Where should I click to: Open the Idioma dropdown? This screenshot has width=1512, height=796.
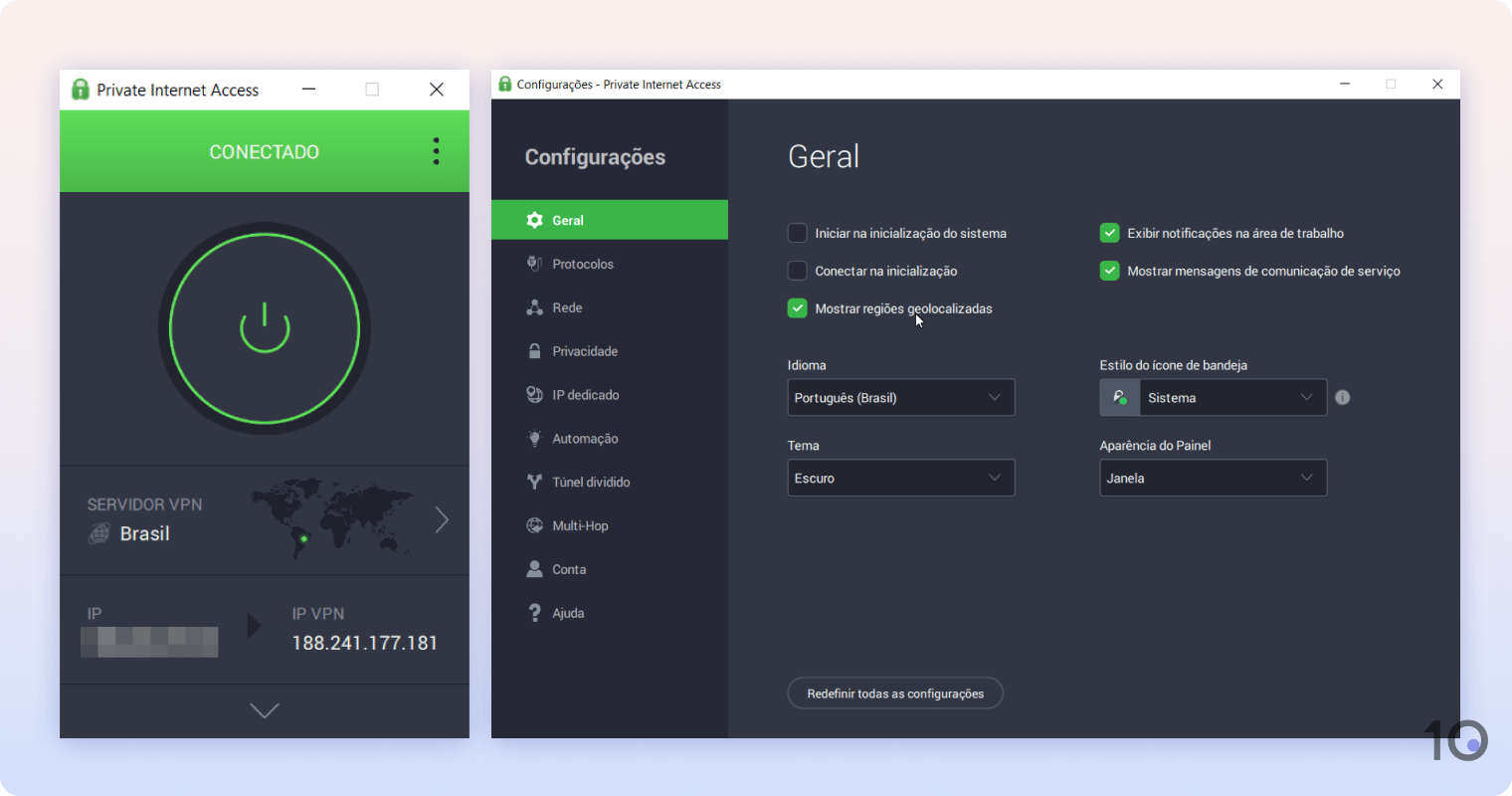[900, 397]
